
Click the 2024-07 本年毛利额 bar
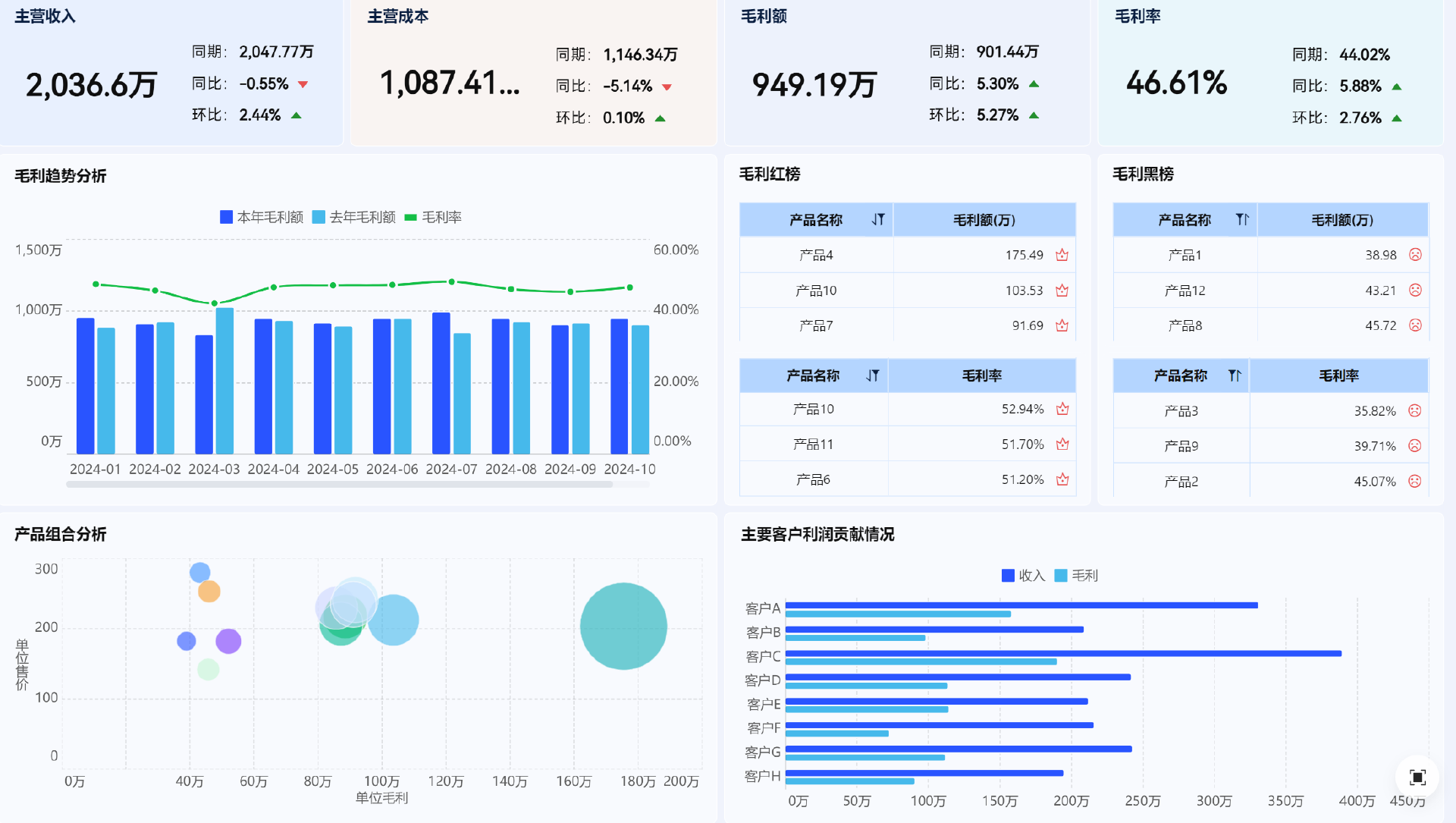tap(441, 383)
